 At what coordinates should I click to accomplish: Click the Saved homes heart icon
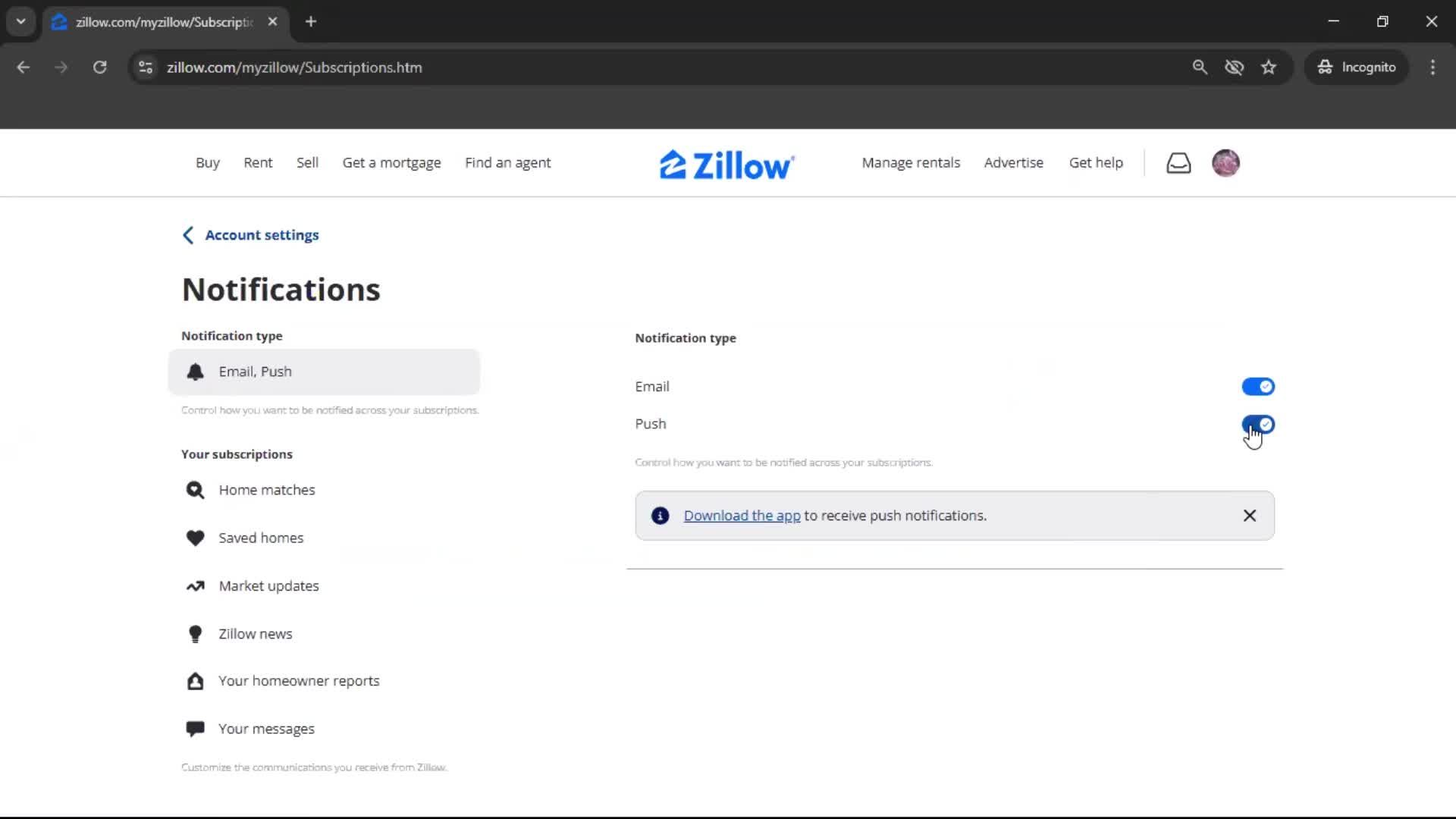[195, 538]
